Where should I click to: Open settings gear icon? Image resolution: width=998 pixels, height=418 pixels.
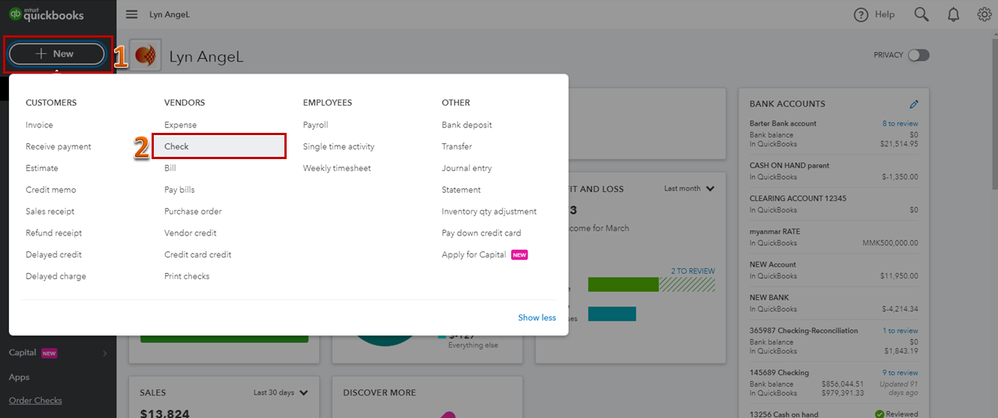[984, 15]
